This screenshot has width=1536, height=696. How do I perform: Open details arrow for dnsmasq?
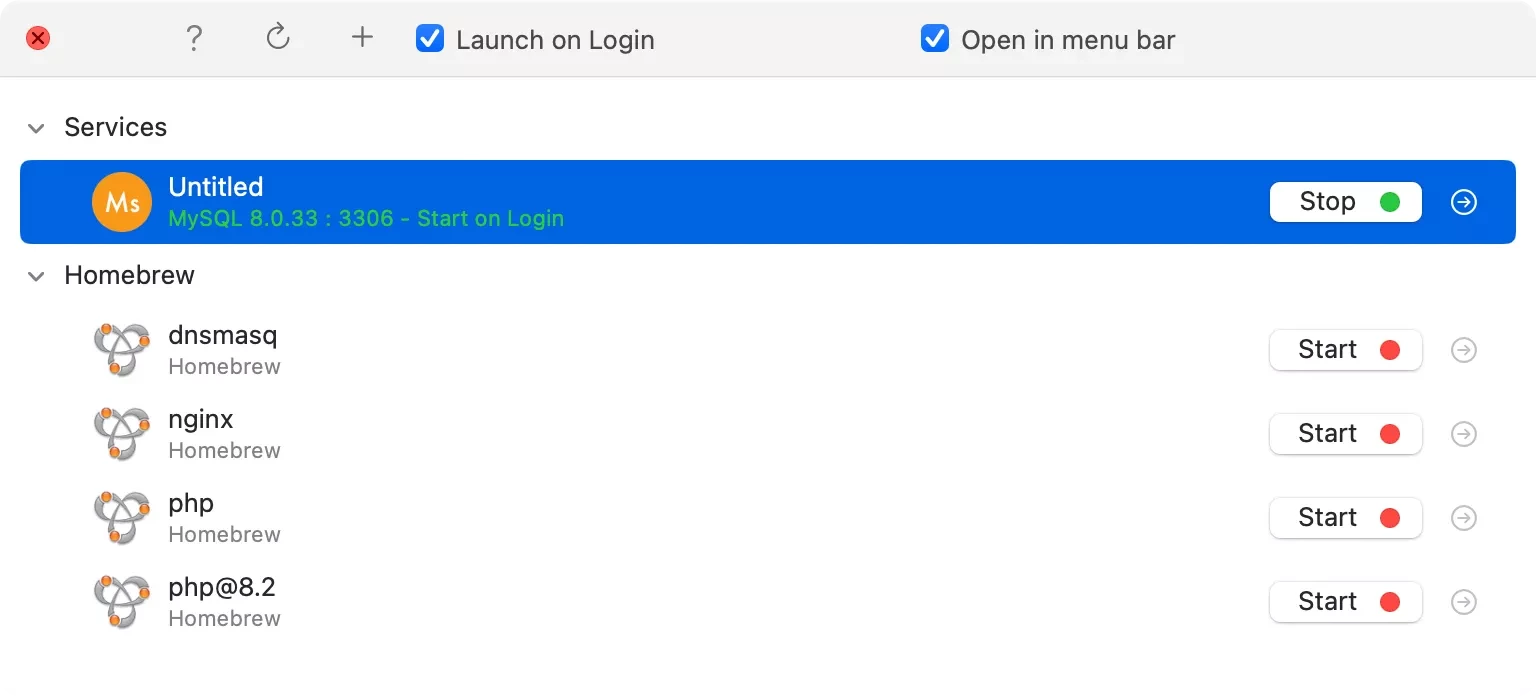tap(1464, 350)
